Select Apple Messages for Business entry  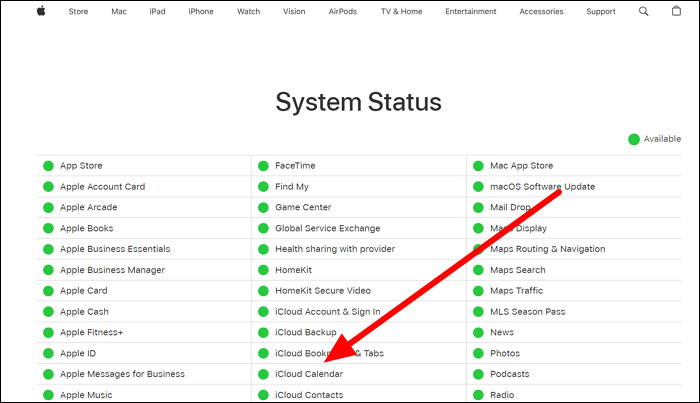click(x=122, y=374)
